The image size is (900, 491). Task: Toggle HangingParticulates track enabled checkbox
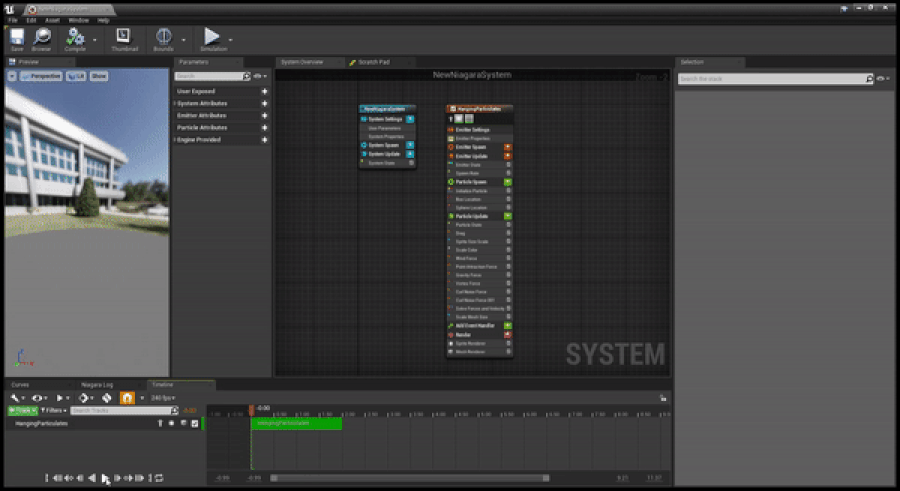pyautogui.click(x=195, y=423)
